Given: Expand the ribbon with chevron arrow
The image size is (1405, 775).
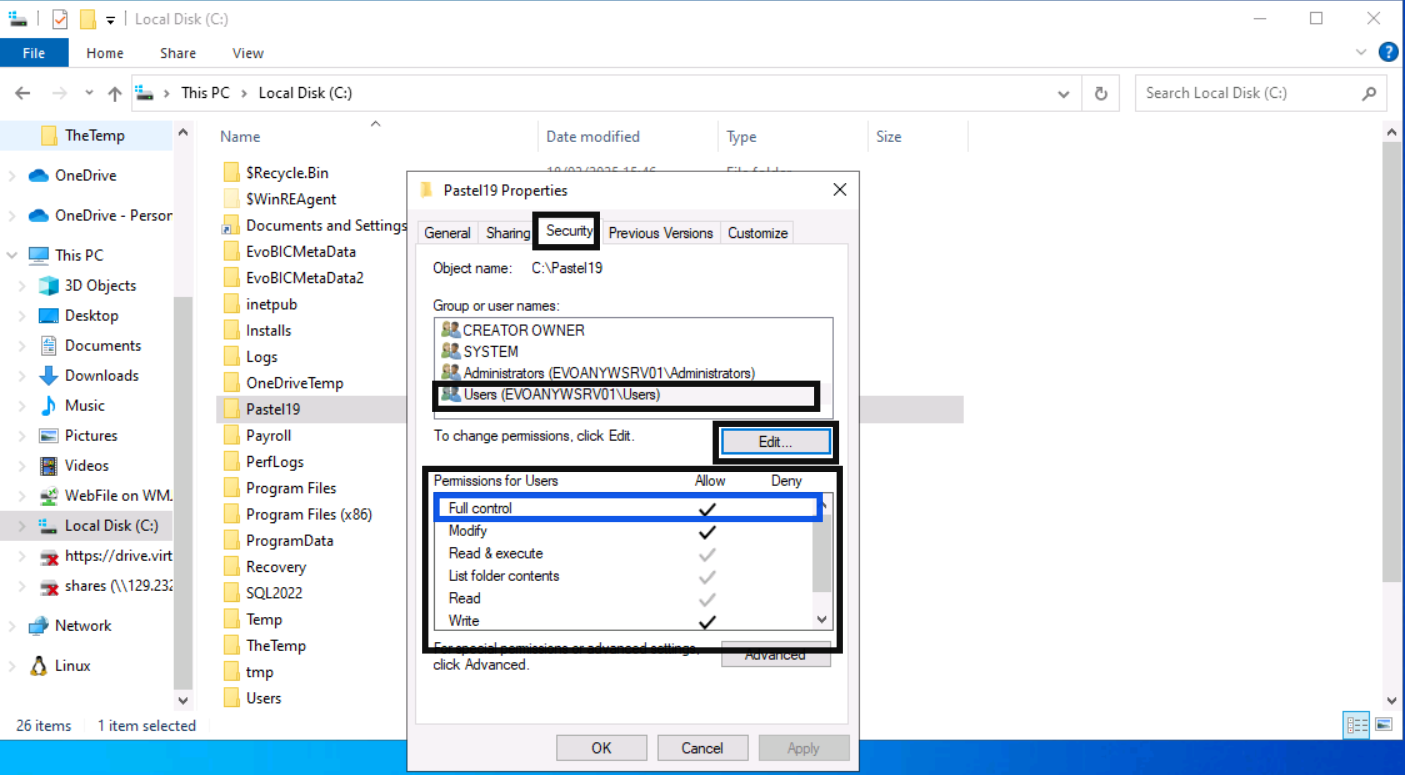Looking at the screenshot, I should [1361, 52].
